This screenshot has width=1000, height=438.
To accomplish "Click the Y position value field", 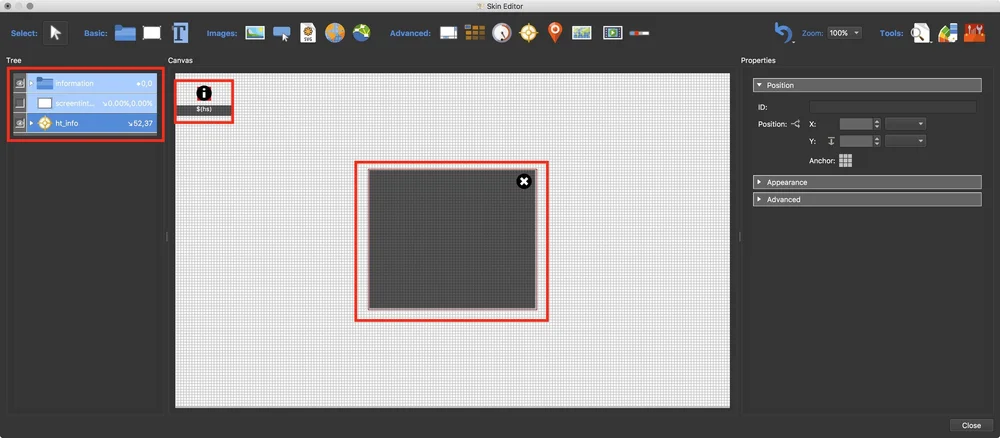I will [x=856, y=141].
